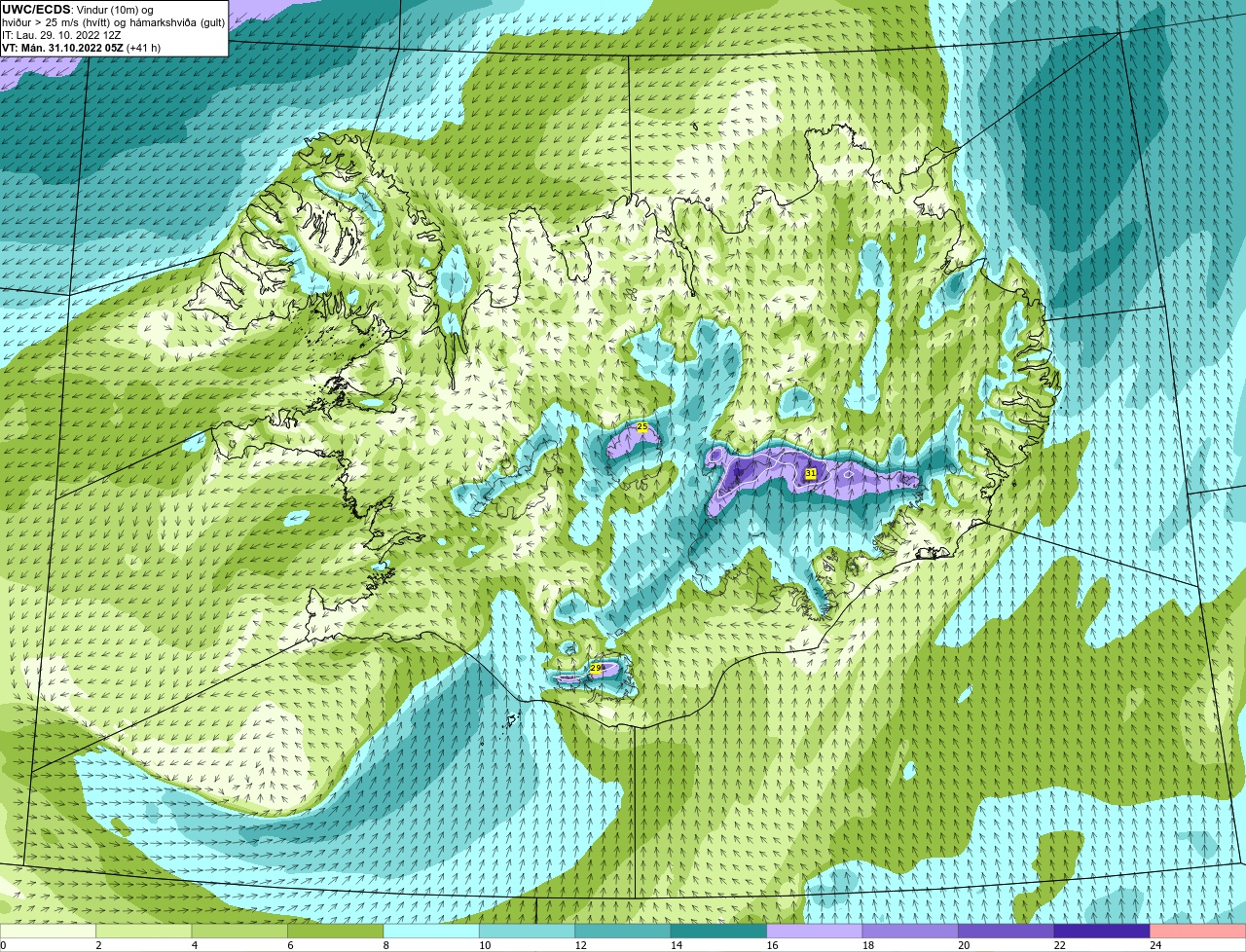Click the yellow gust label 25
The height and width of the screenshot is (952, 1246).
click(641, 426)
